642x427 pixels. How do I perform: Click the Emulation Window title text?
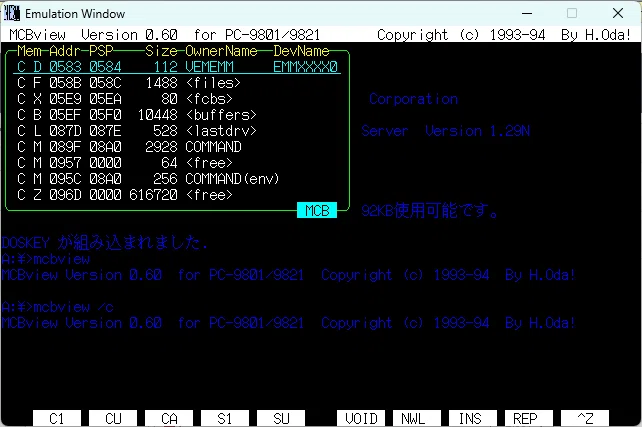coord(75,14)
